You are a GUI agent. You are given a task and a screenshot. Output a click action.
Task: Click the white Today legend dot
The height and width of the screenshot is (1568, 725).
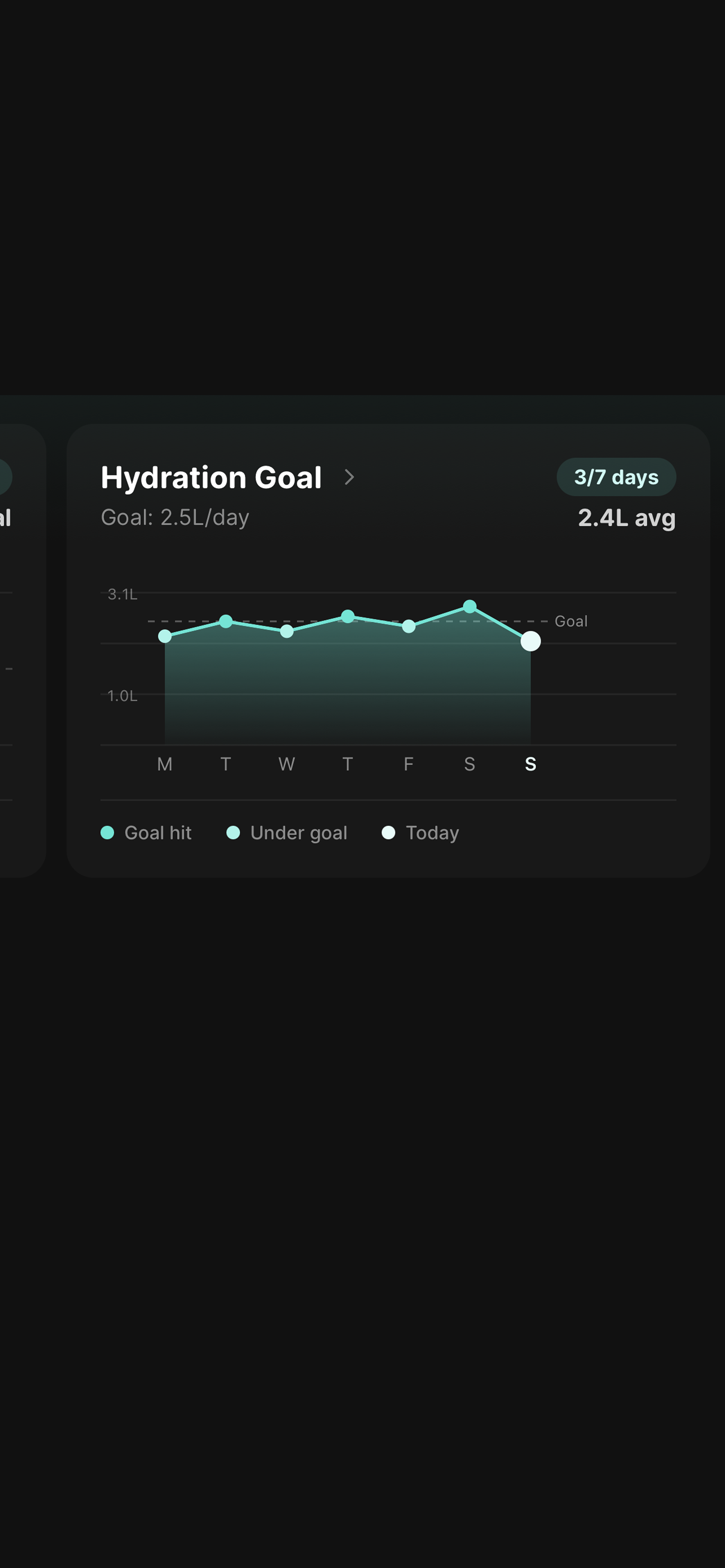pyautogui.click(x=388, y=833)
